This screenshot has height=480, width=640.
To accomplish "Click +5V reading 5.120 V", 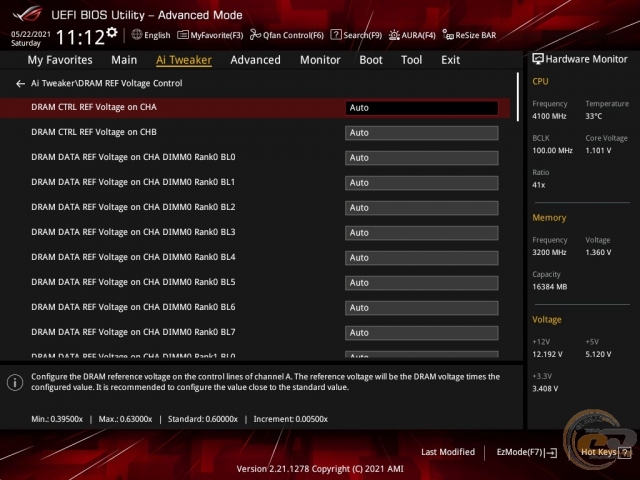I will coord(598,354).
